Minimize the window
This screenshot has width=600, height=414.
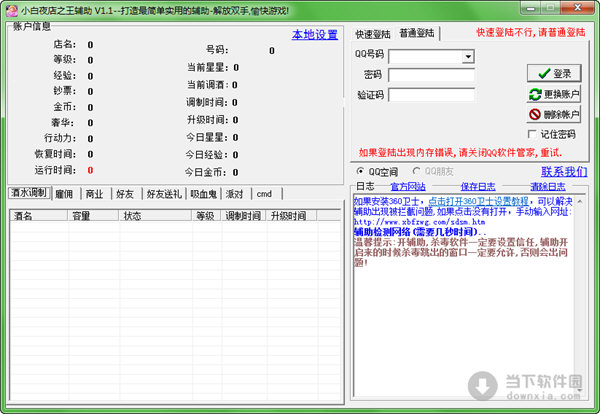click(530, 8)
